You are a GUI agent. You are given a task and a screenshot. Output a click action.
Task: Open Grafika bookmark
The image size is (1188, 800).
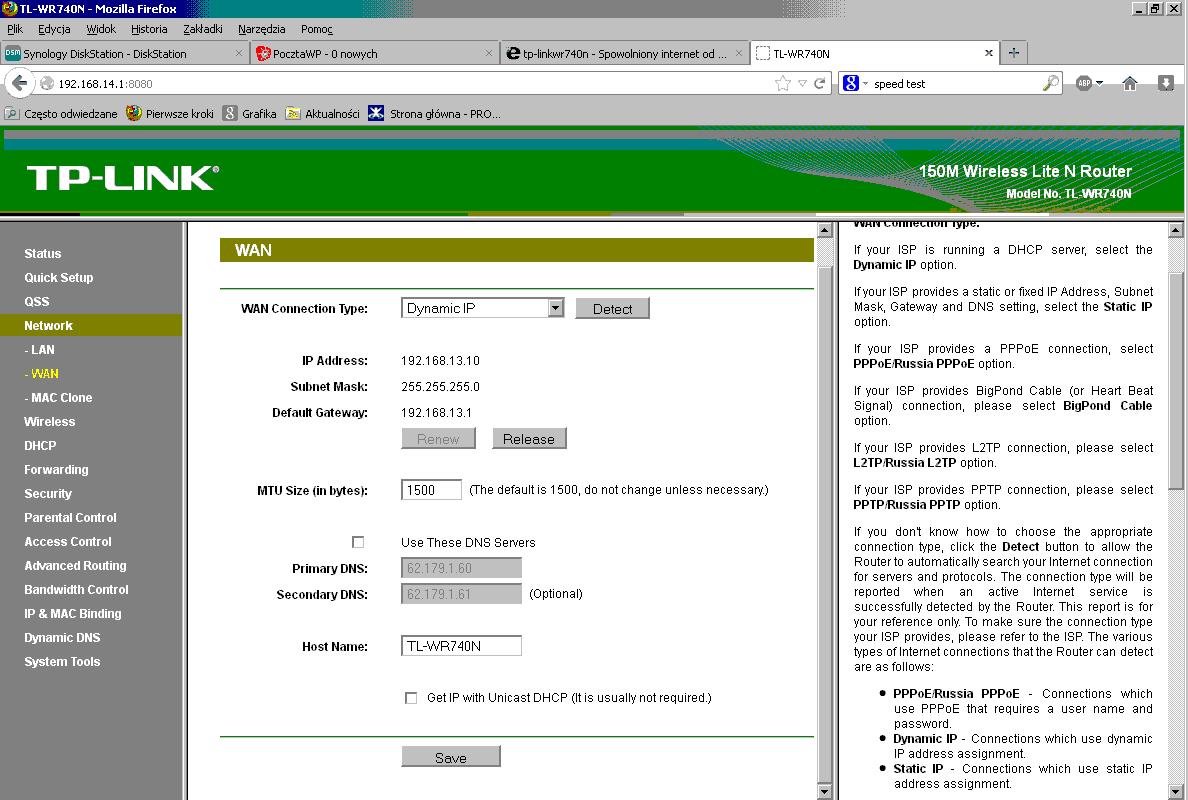click(x=249, y=114)
